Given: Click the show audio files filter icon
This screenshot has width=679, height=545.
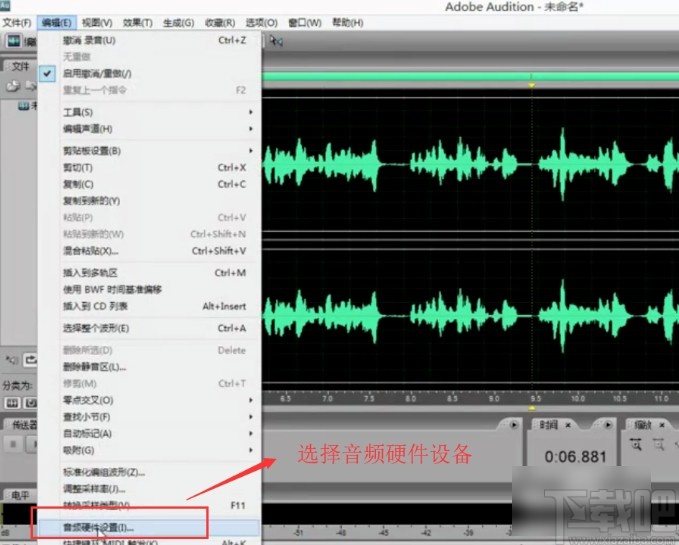Looking at the screenshot, I should click(12, 403).
